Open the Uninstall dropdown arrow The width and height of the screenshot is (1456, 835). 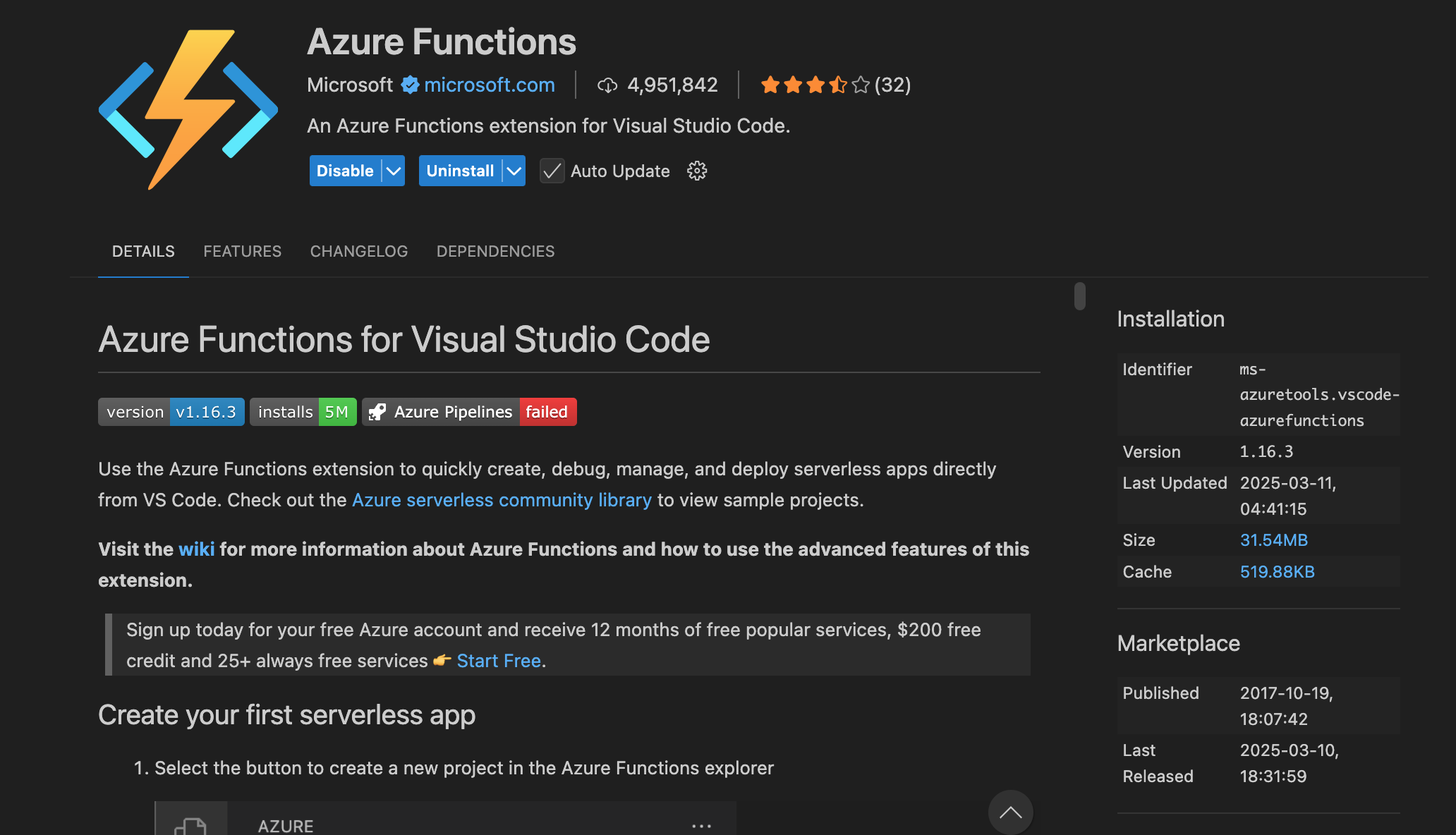[514, 171]
